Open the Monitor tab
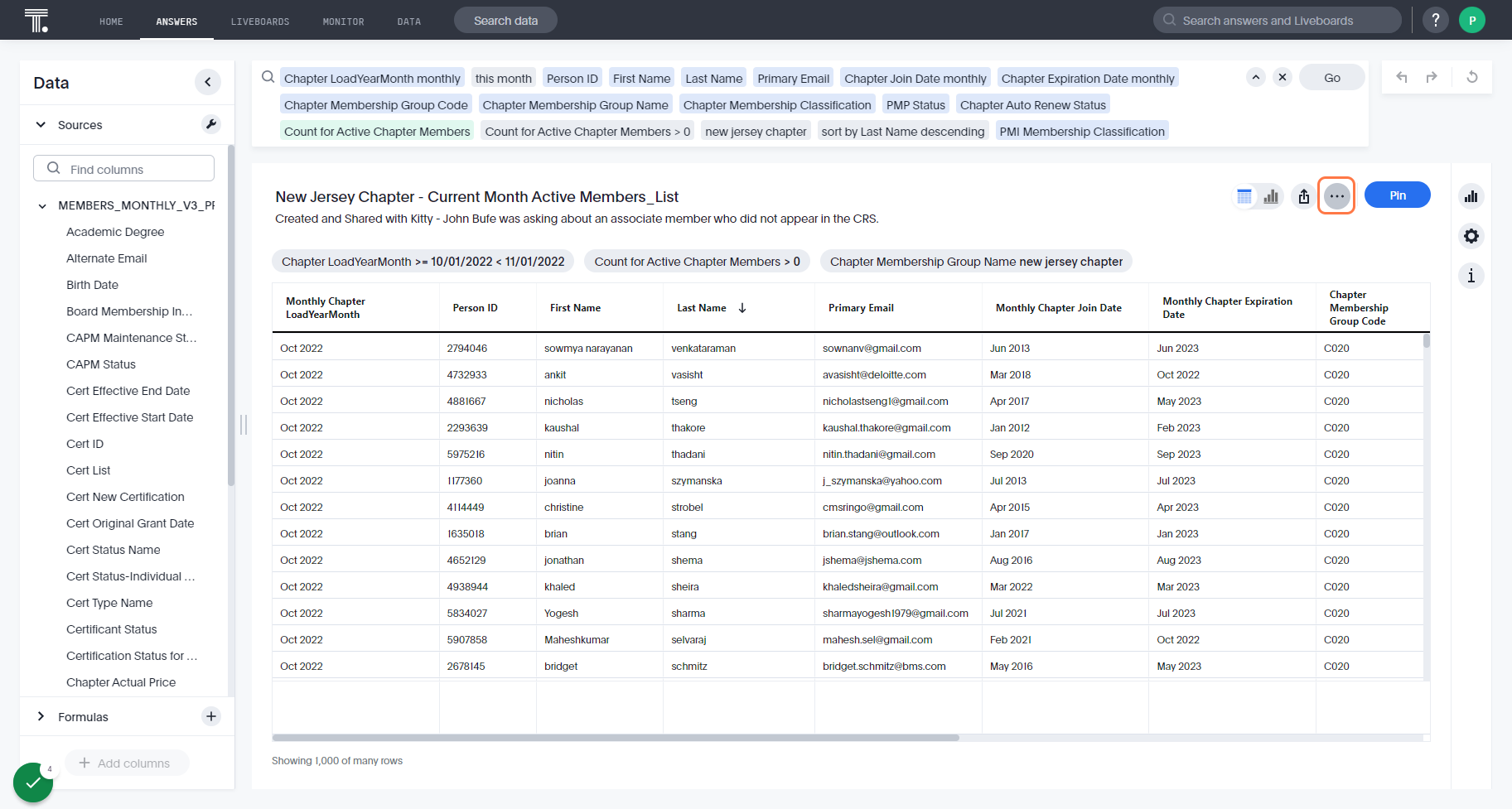The height and width of the screenshot is (809, 1512). (x=344, y=22)
